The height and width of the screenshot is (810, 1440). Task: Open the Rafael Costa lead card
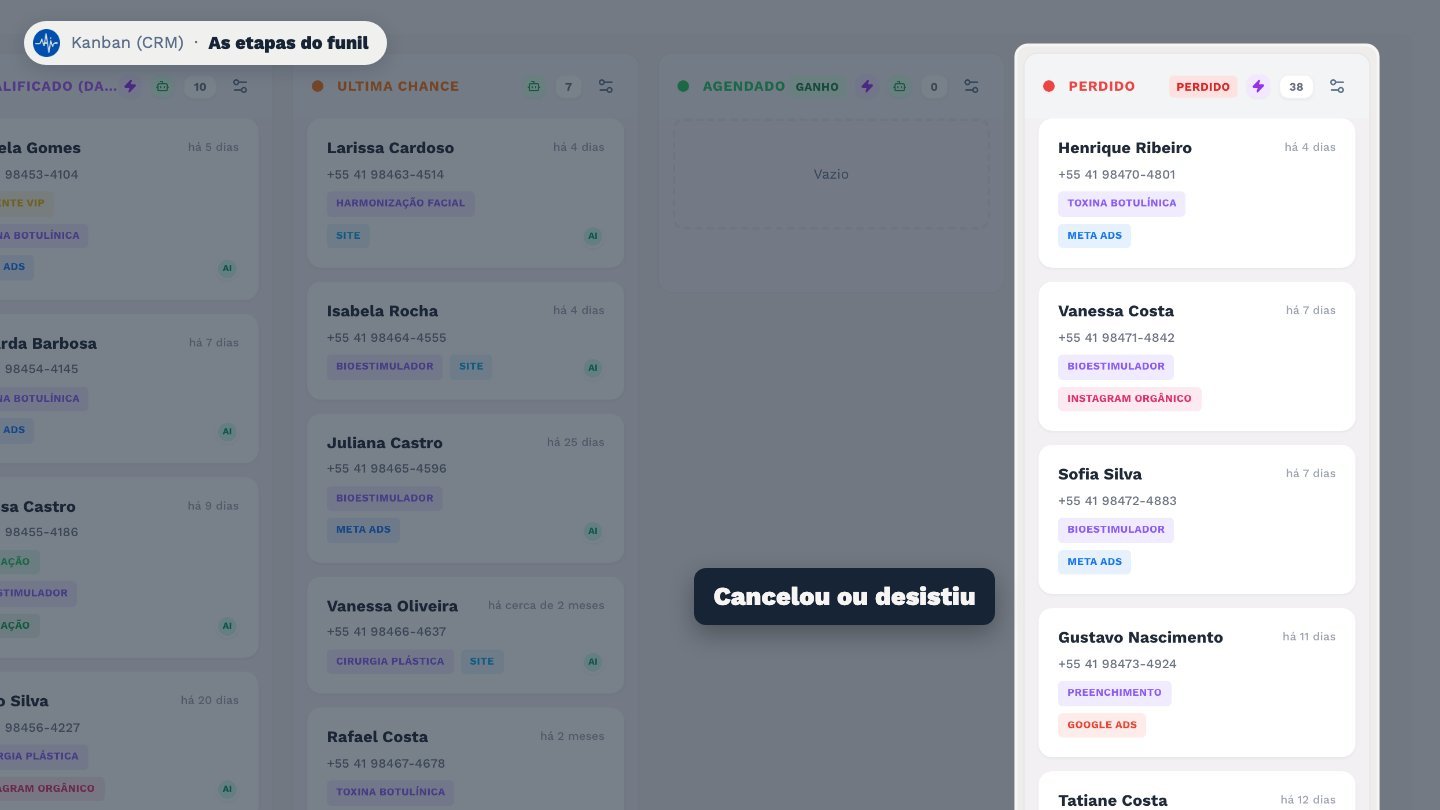(465, 759)
